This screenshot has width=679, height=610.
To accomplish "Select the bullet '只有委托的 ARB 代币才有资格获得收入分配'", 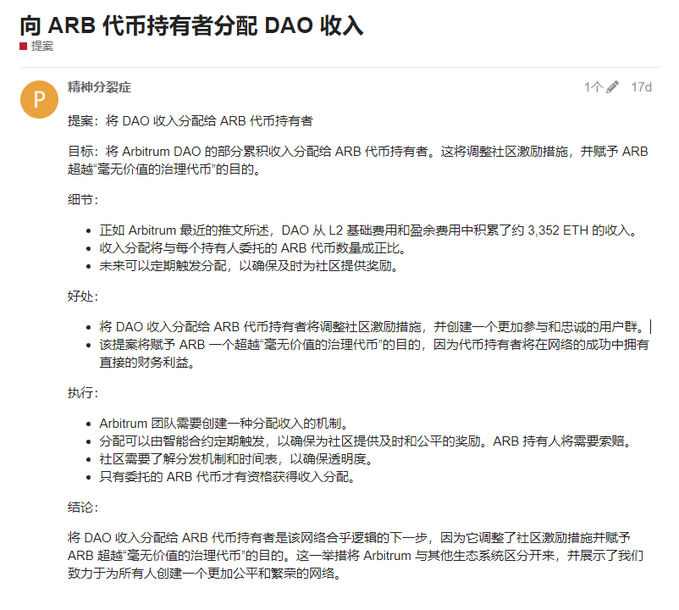I will click(x=227, y=477).
